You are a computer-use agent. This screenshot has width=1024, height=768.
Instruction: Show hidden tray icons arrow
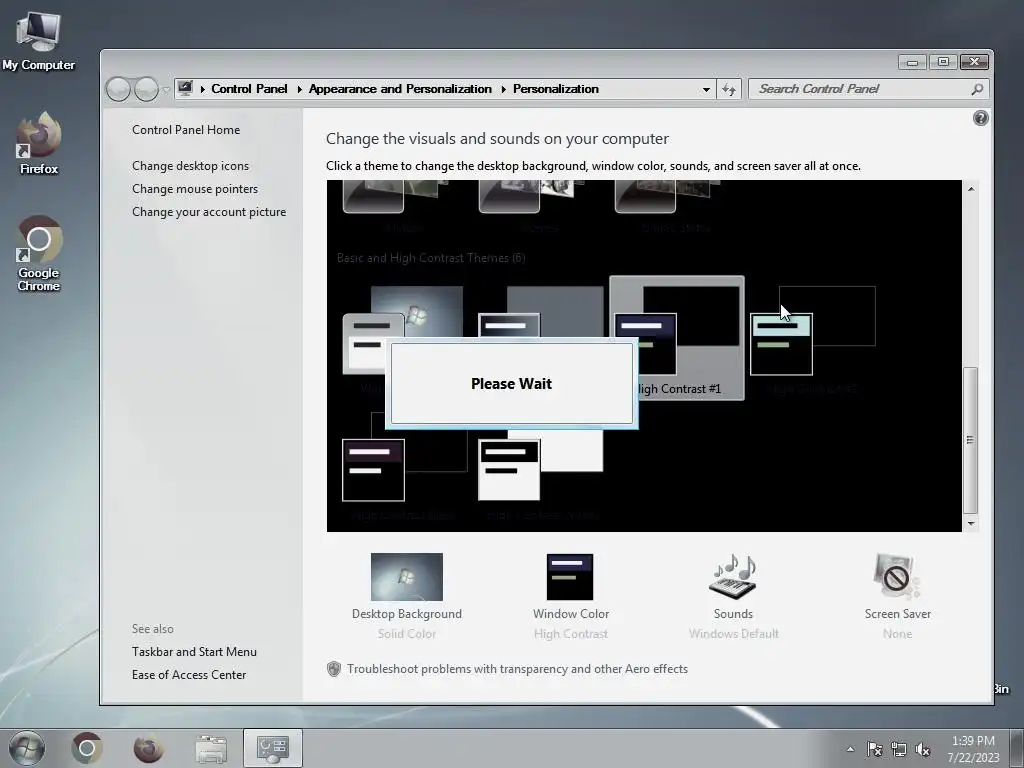tap(850, 749)
